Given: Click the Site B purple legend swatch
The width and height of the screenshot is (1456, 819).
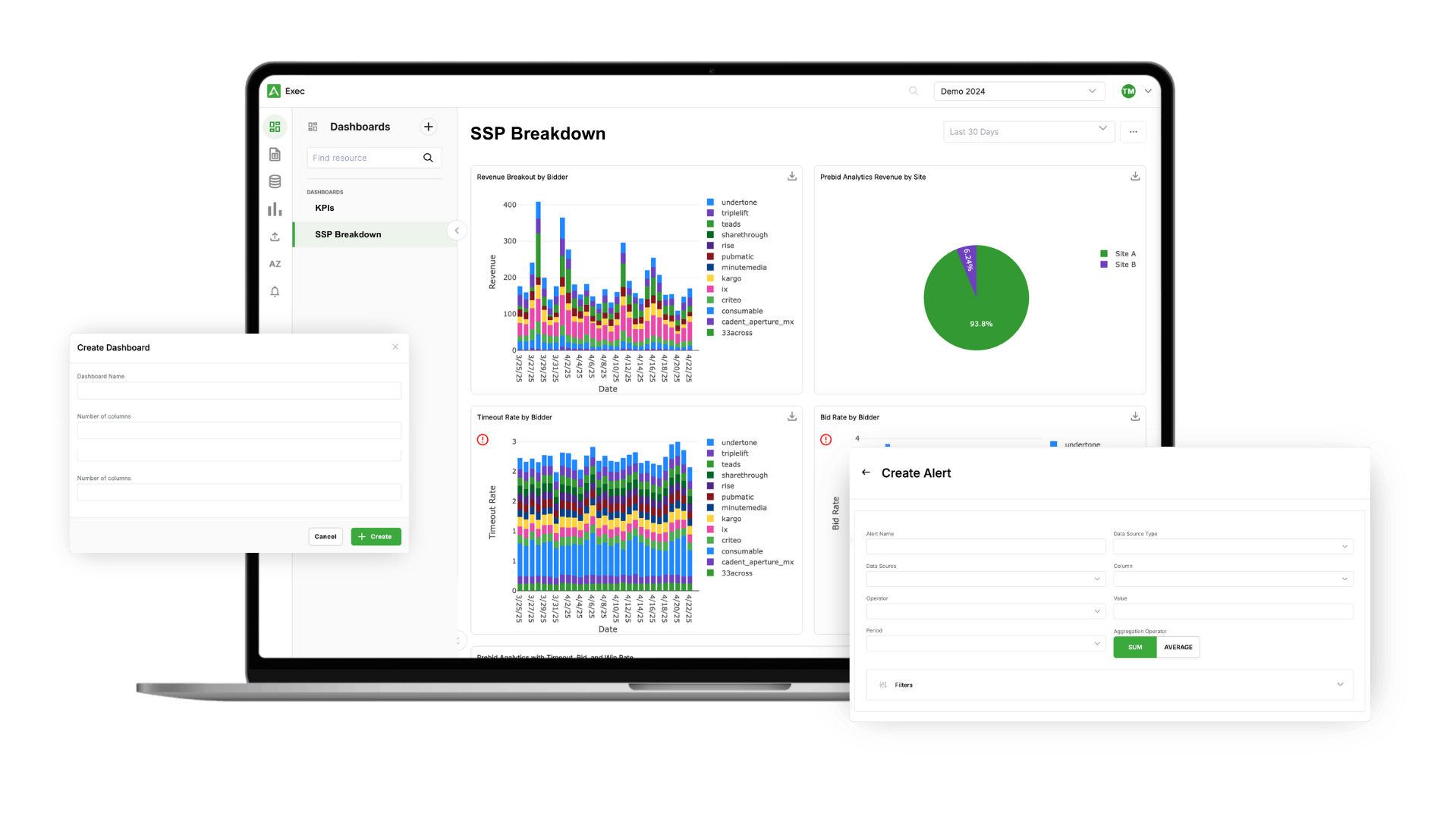Looking at the screenshot, I should point(1103,265).
